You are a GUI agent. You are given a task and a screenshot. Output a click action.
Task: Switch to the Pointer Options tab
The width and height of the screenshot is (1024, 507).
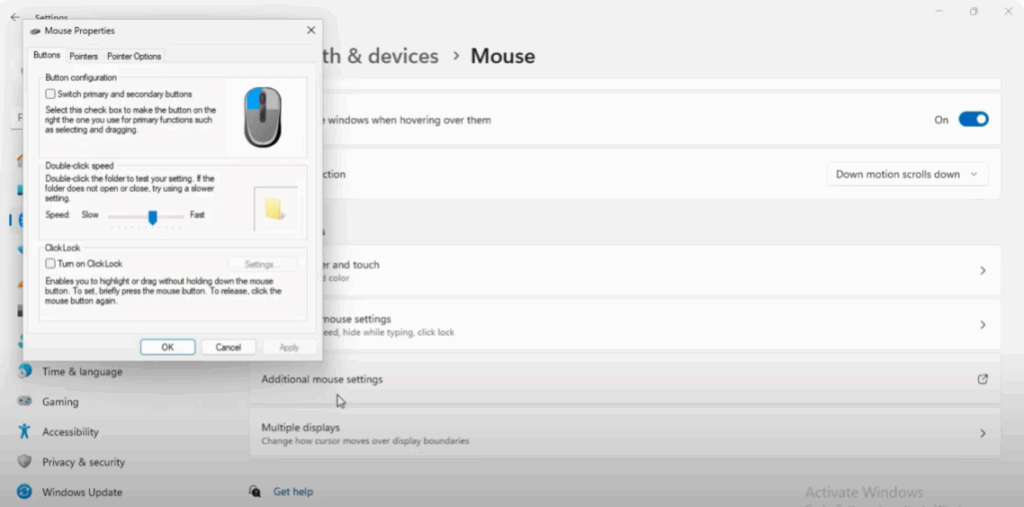[134, 56]
